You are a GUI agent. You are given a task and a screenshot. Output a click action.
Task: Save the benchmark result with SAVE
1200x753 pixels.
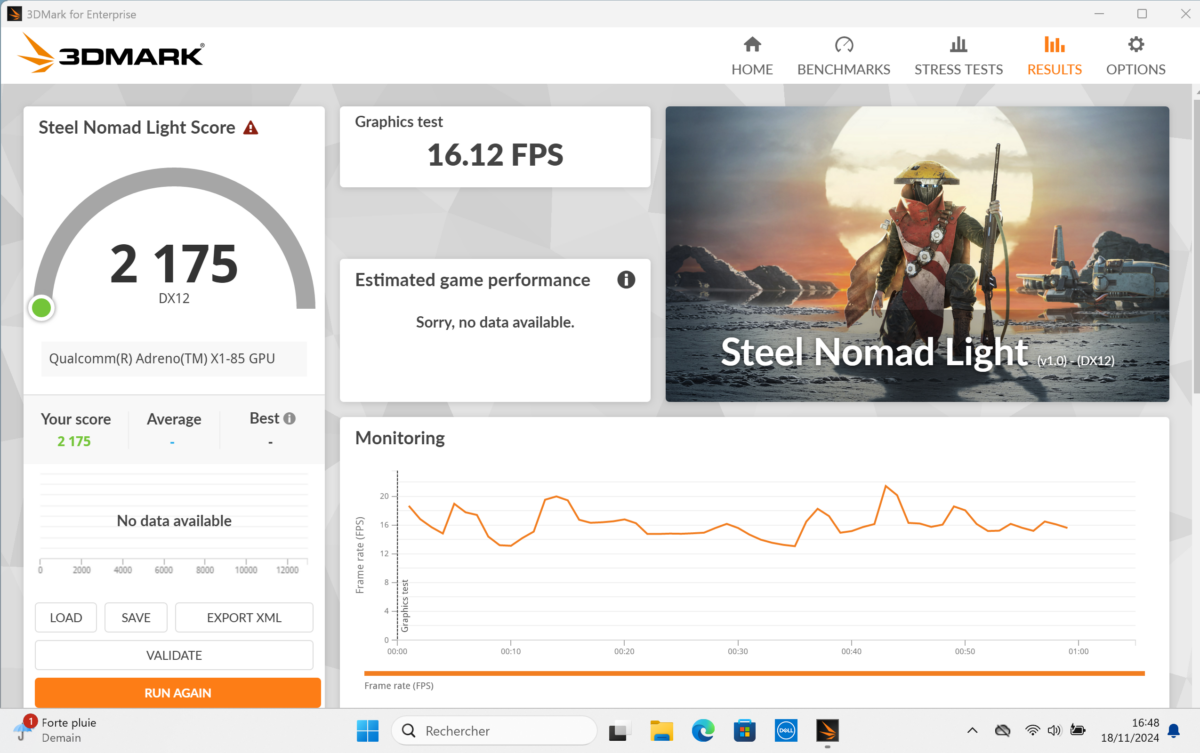coord(135,617)
